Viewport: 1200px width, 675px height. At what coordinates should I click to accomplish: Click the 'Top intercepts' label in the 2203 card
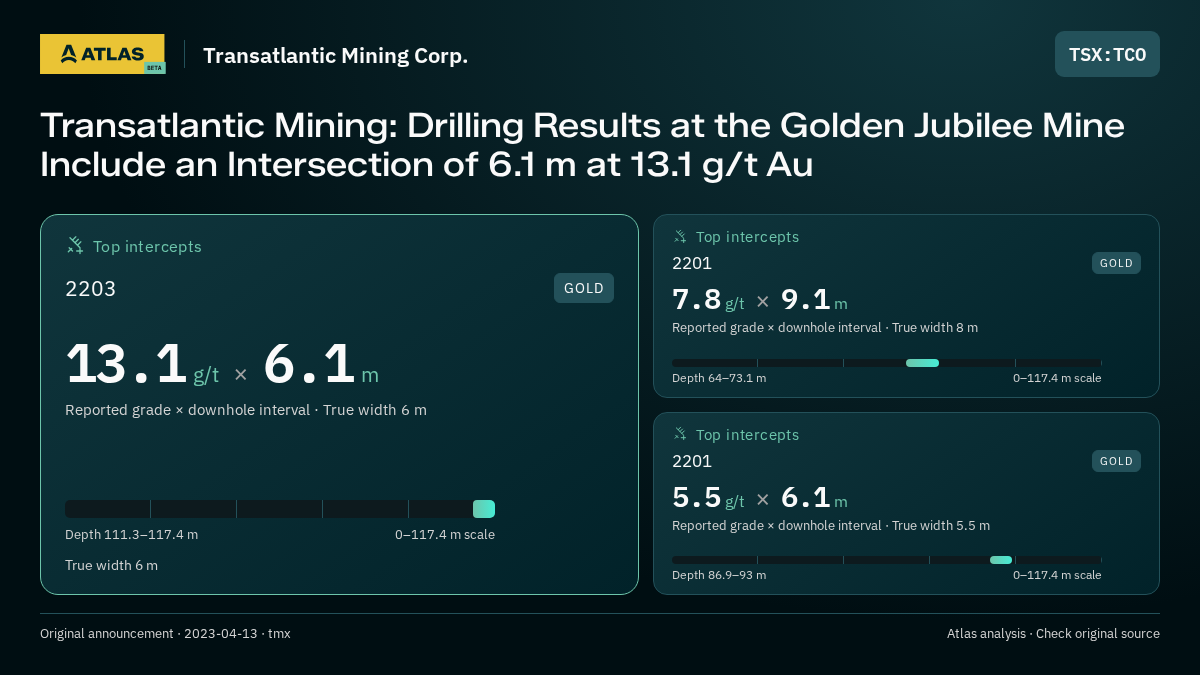tap(147, 246)
